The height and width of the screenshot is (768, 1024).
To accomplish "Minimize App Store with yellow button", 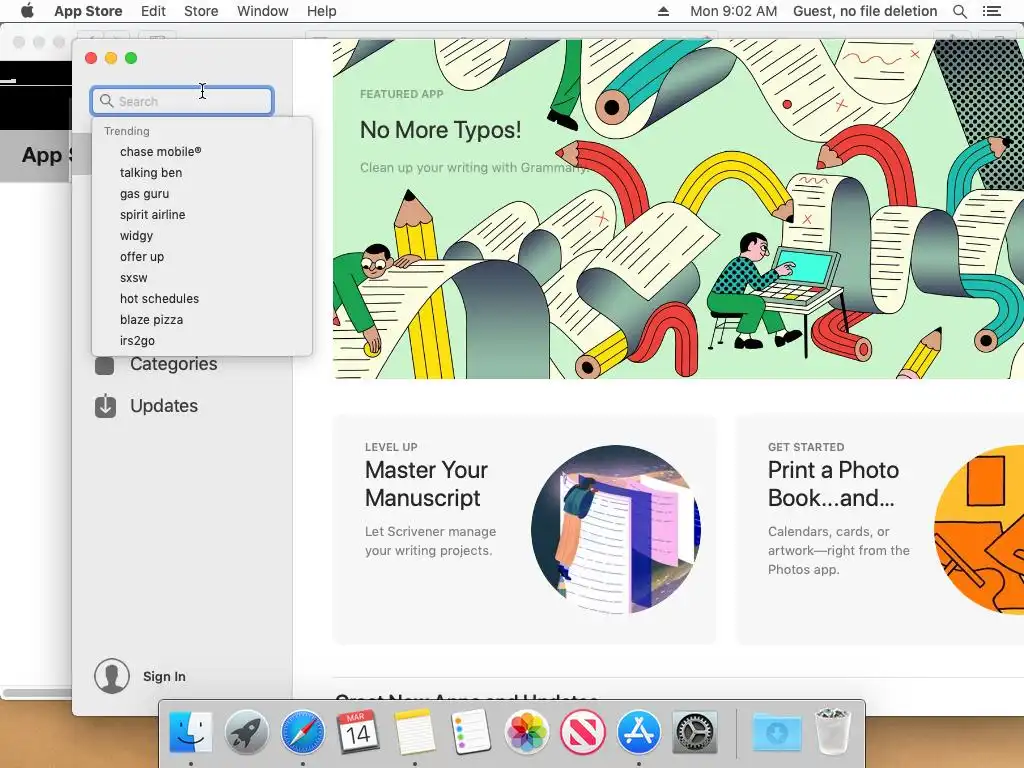I will [111, 58].
